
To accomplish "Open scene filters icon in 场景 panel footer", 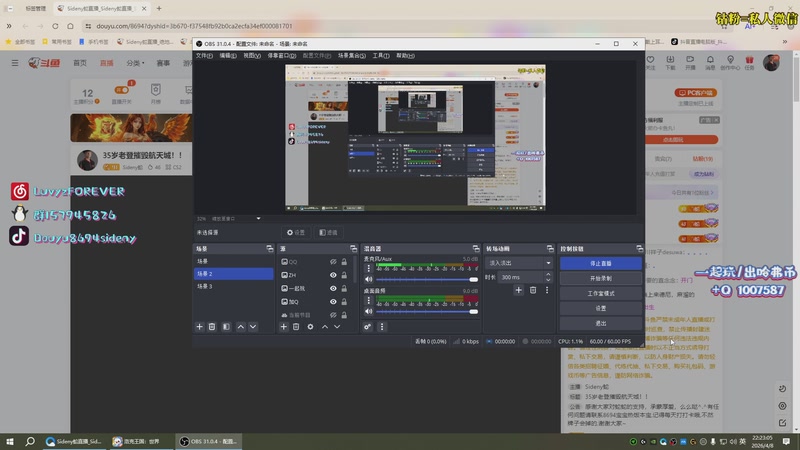I will (227, 327).
